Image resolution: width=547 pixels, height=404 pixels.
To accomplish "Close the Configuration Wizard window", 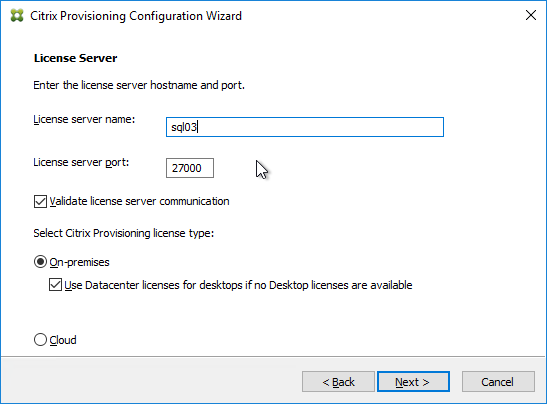I will pos(531,15).
